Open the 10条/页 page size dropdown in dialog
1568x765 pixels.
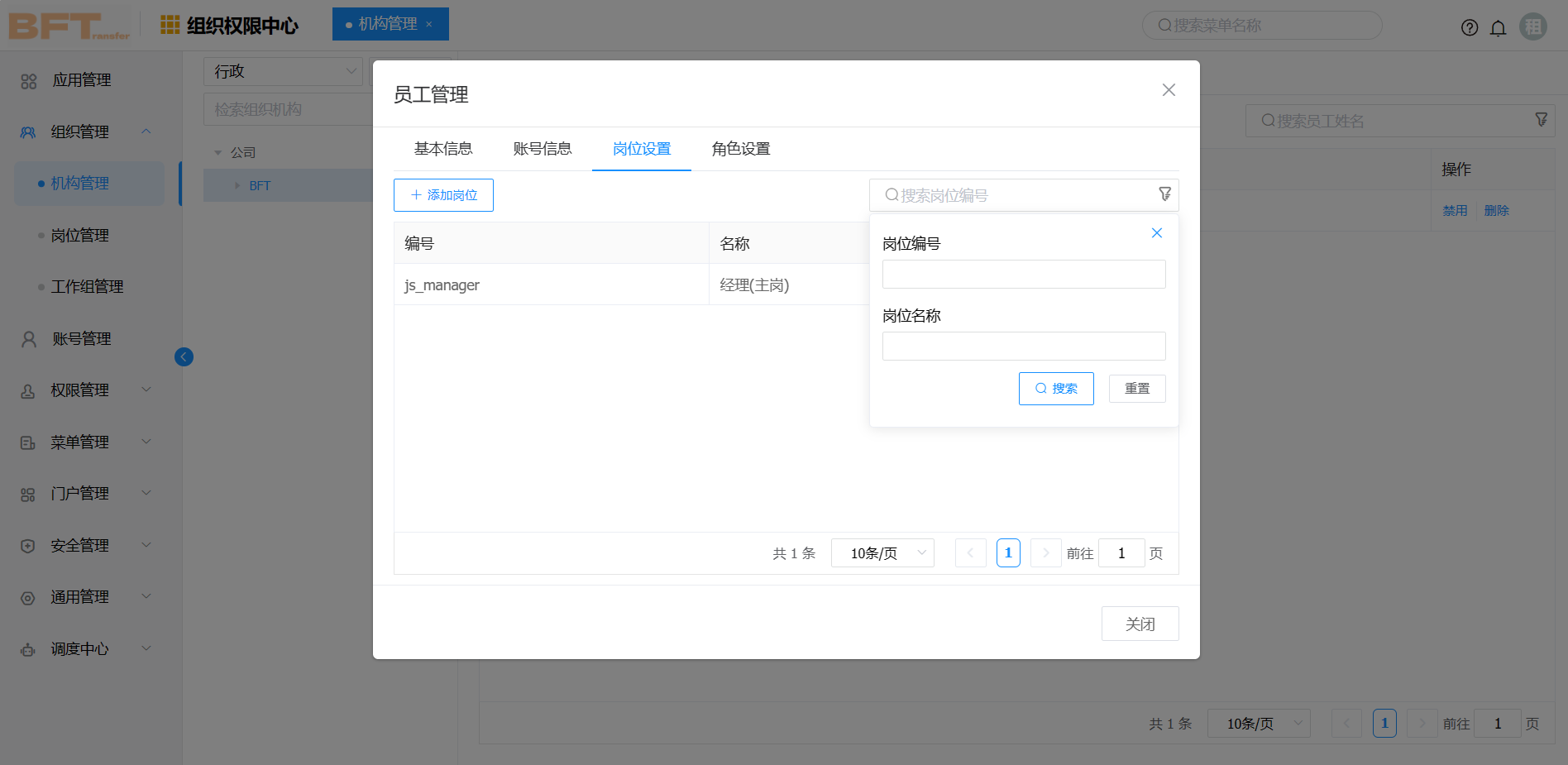tap(882, 553)
